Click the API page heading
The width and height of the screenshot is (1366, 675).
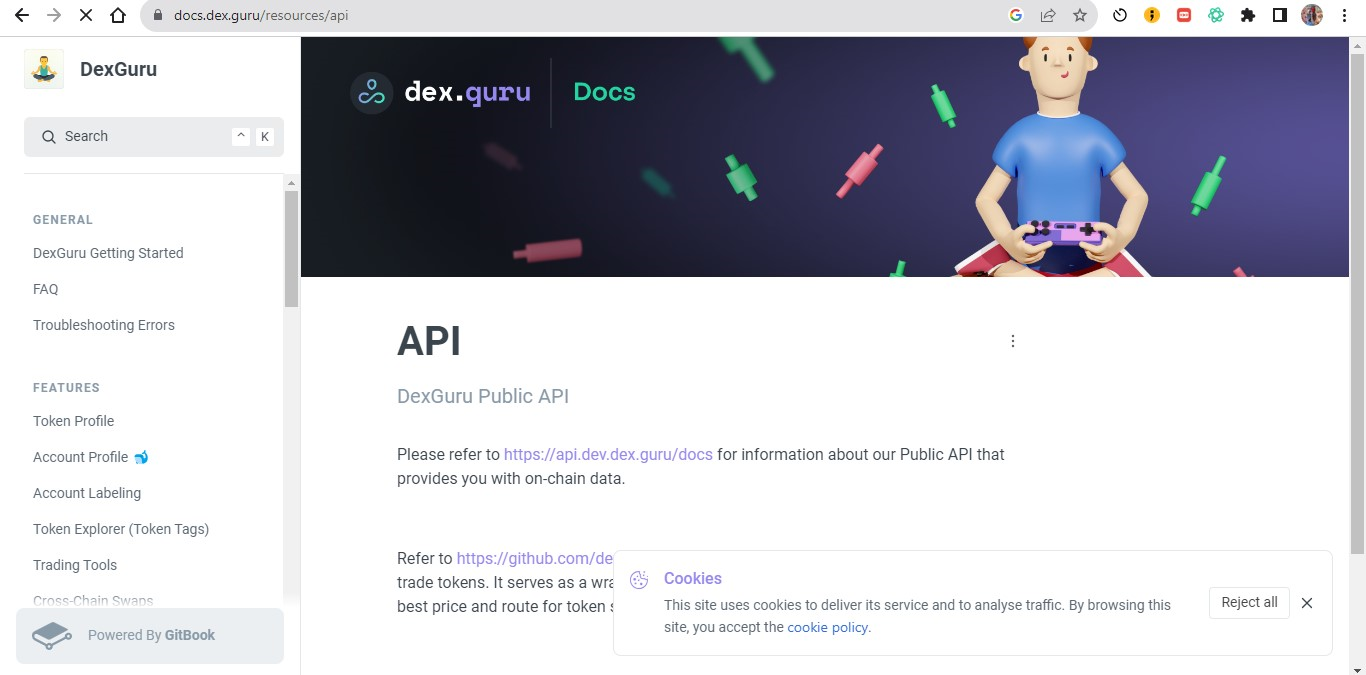point(429,341)
